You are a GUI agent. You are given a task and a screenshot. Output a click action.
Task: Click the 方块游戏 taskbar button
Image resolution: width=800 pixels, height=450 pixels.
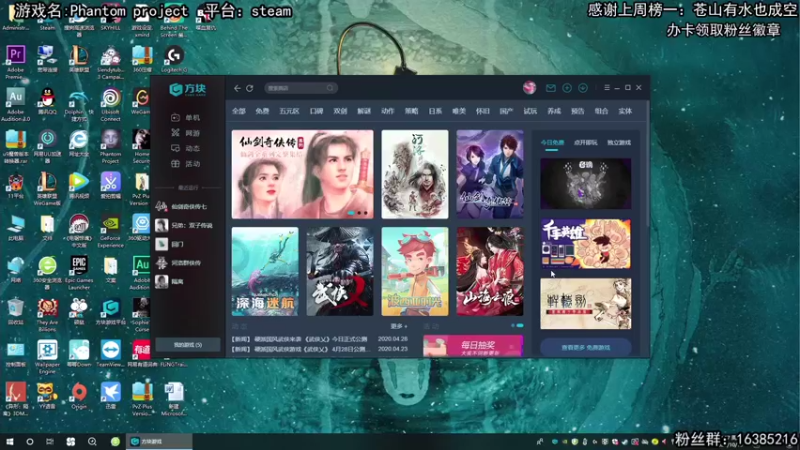[159, 441]
